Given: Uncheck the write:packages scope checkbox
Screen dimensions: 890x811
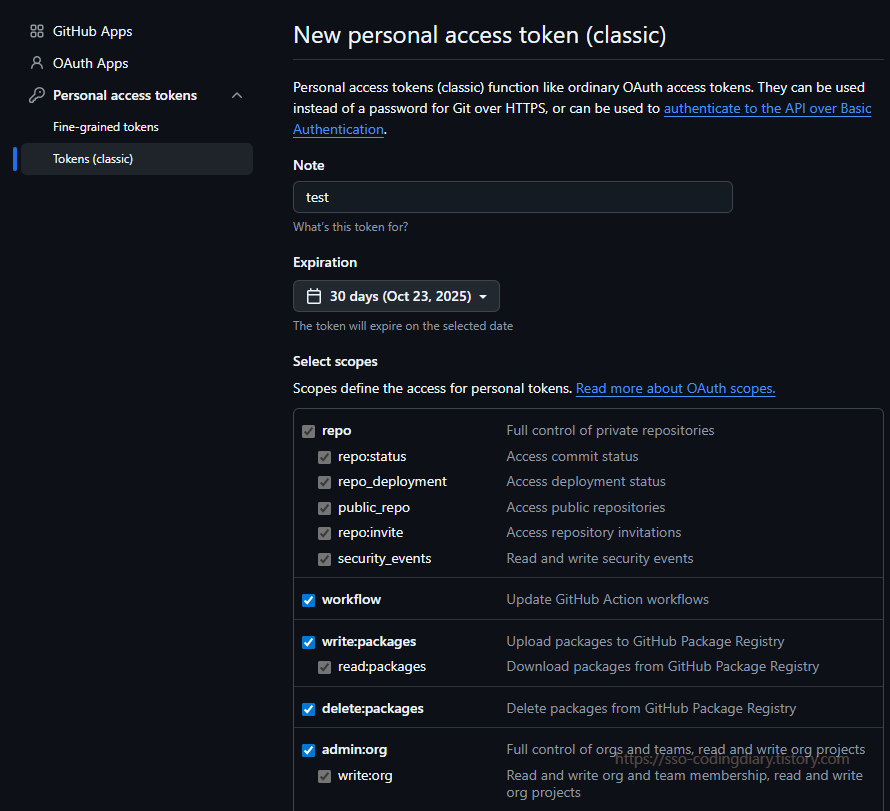Looking at the screenshot, I should pyautogui.click(x=308, y=642).
